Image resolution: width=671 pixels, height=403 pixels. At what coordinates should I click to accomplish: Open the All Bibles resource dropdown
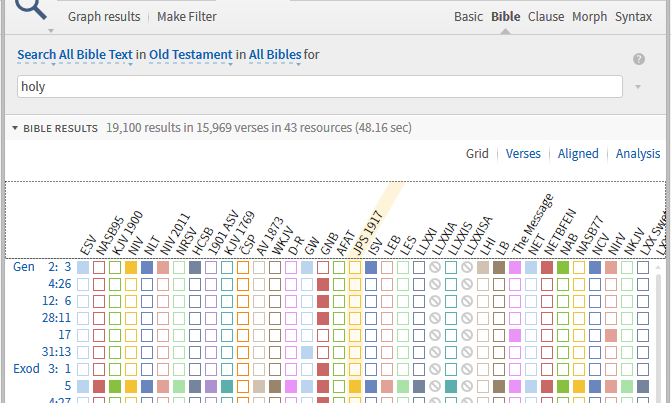tap(275, 55)
